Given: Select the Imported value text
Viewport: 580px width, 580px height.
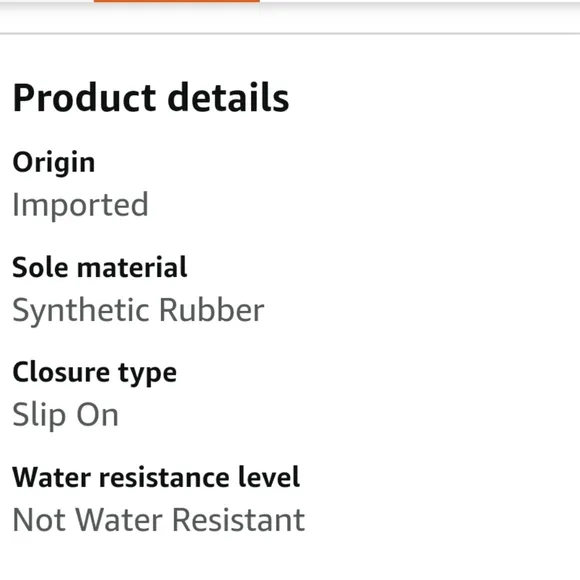Looking at the screenshot, I should tap(80, 205).
